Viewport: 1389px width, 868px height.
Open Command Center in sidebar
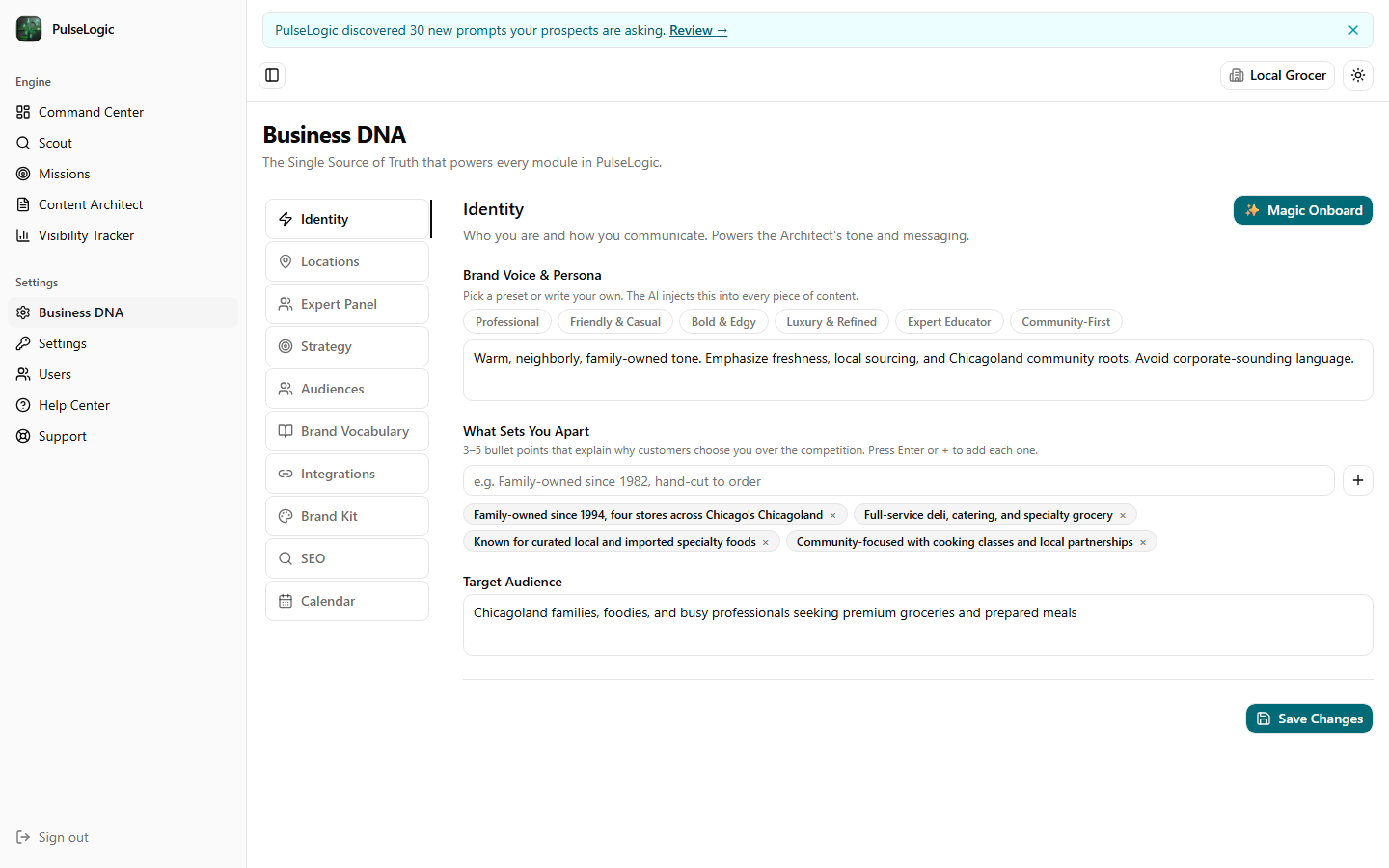click(x=123, y=112)
